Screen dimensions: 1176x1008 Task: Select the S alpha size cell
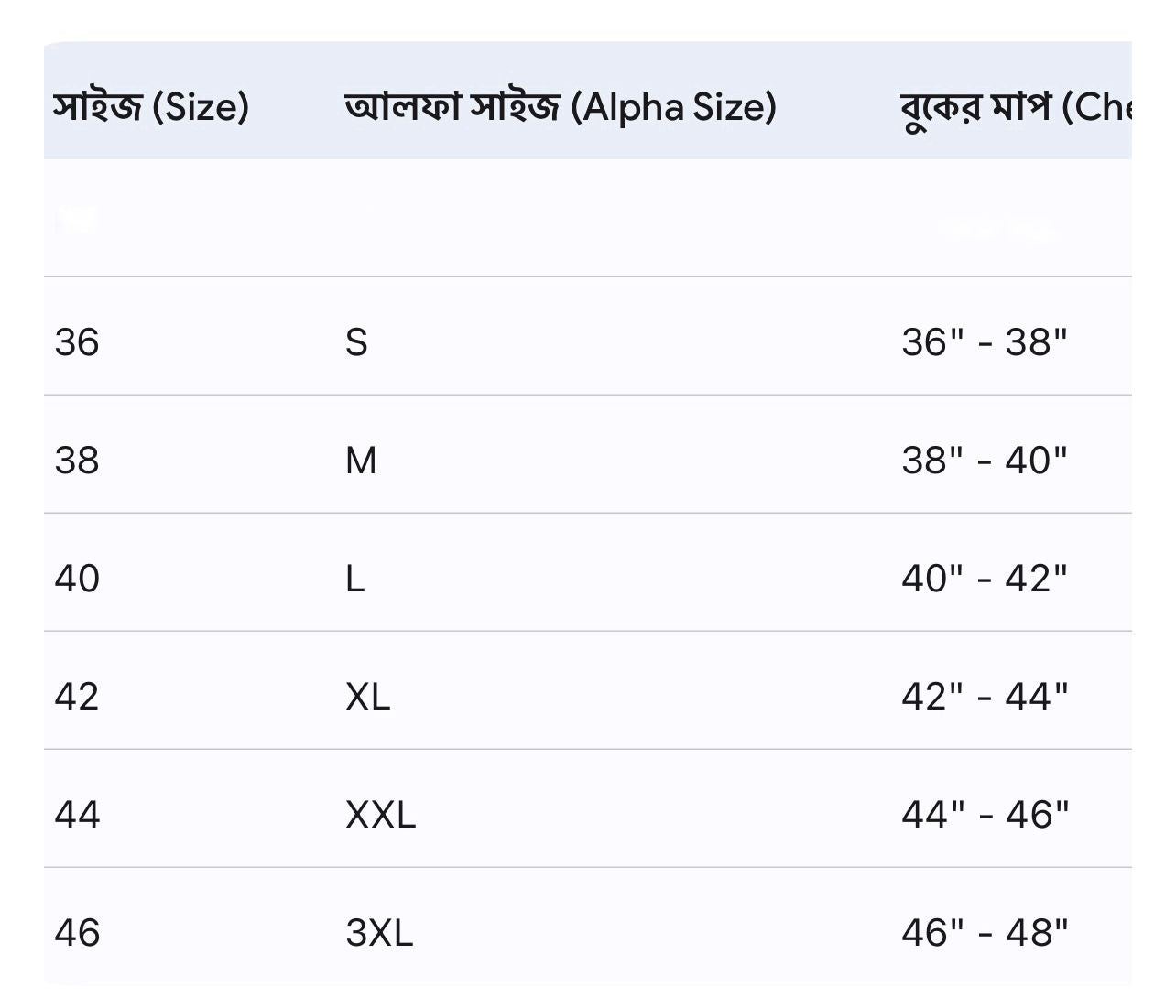tap(356, 342)
